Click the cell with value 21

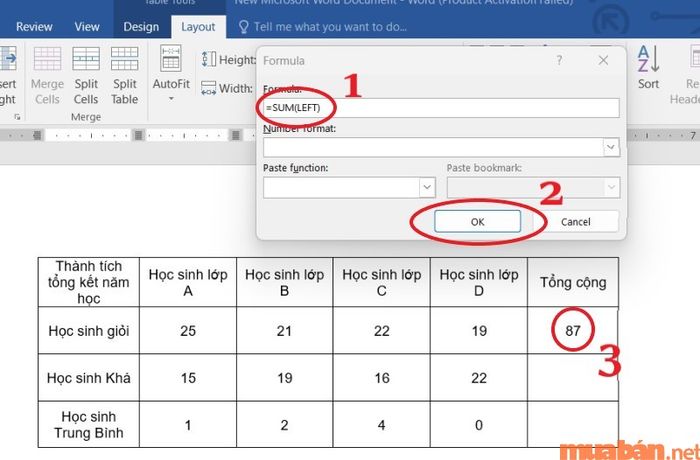click(x=284, y=331)
